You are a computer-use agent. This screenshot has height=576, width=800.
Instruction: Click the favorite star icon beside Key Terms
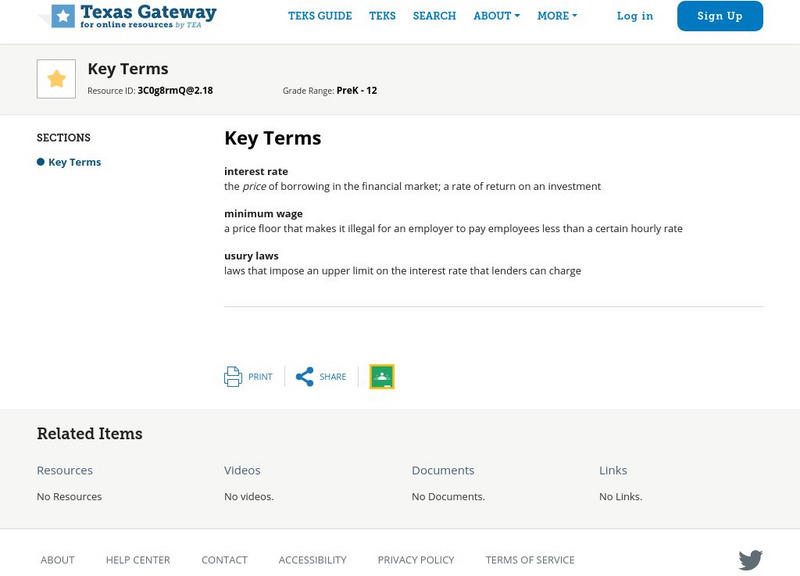tap(56, 79)
